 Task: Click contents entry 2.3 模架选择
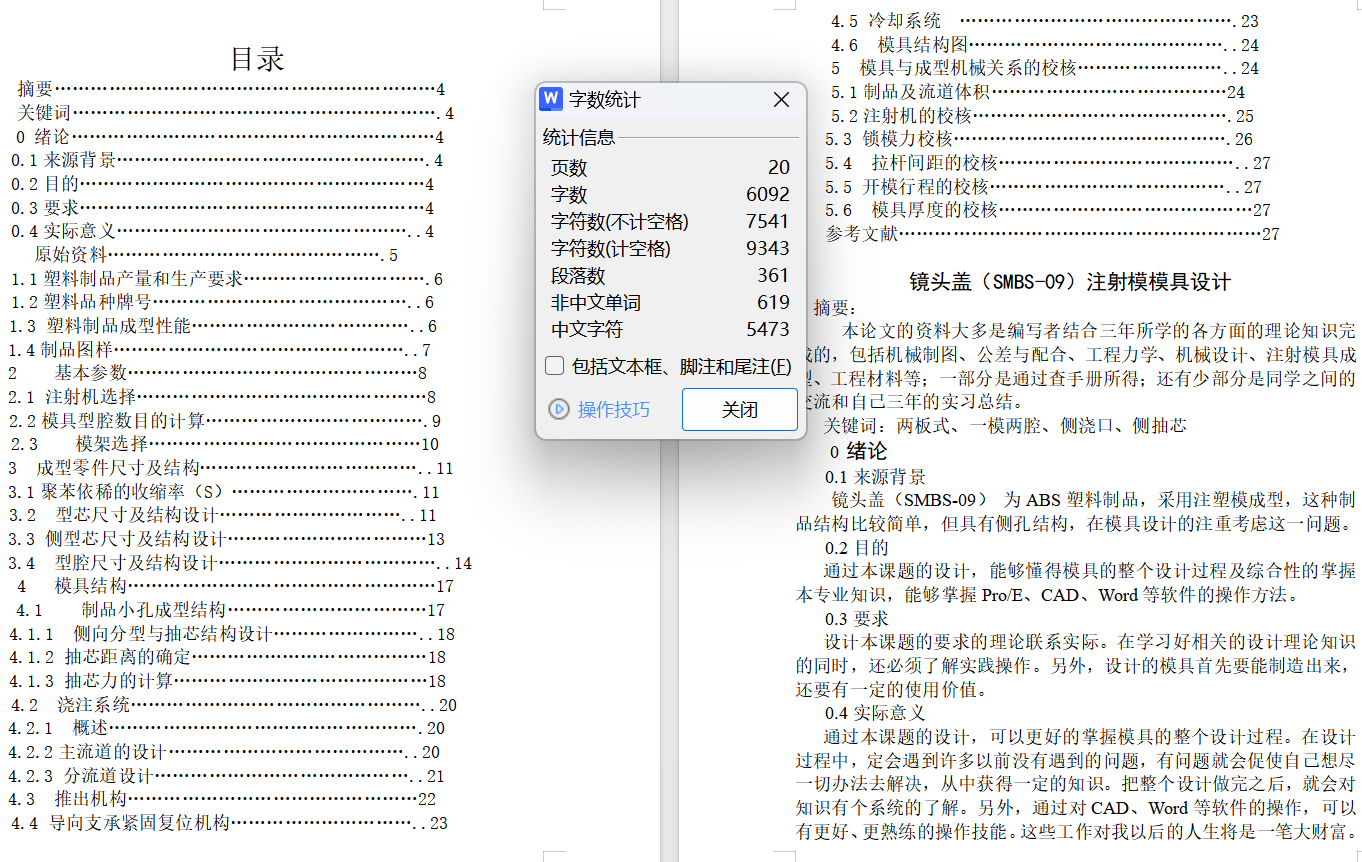225,444
